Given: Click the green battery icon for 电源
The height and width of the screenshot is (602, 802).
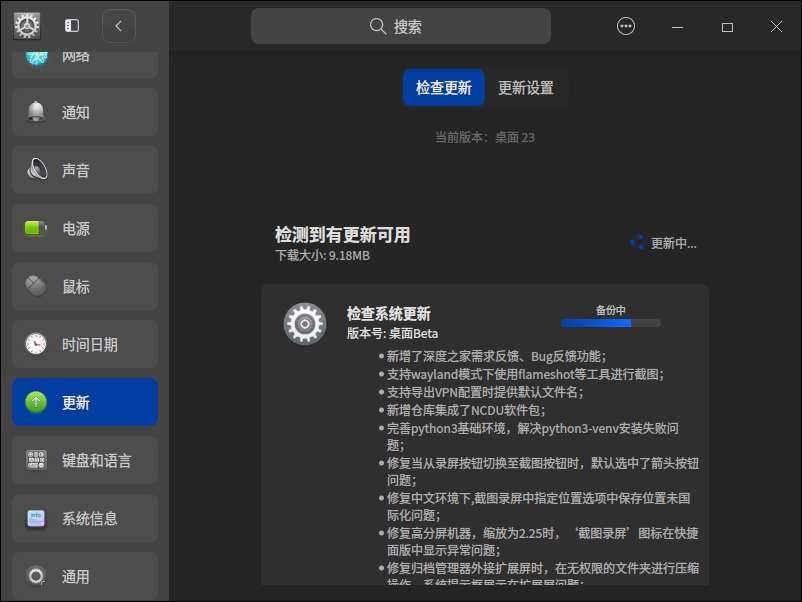Looking at the screenshot, I should (36, 228).
